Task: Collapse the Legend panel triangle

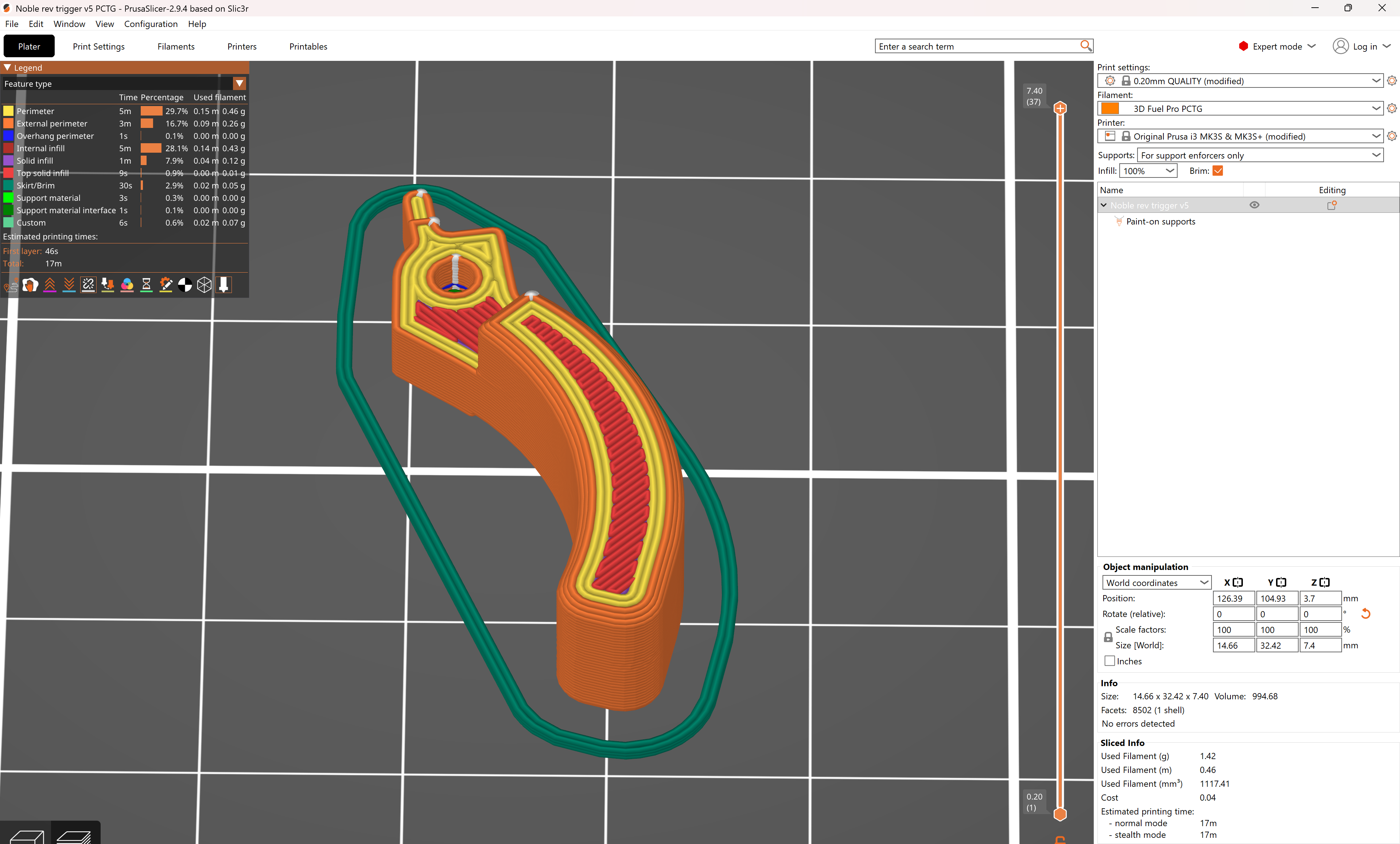Action: pos(7,67)
